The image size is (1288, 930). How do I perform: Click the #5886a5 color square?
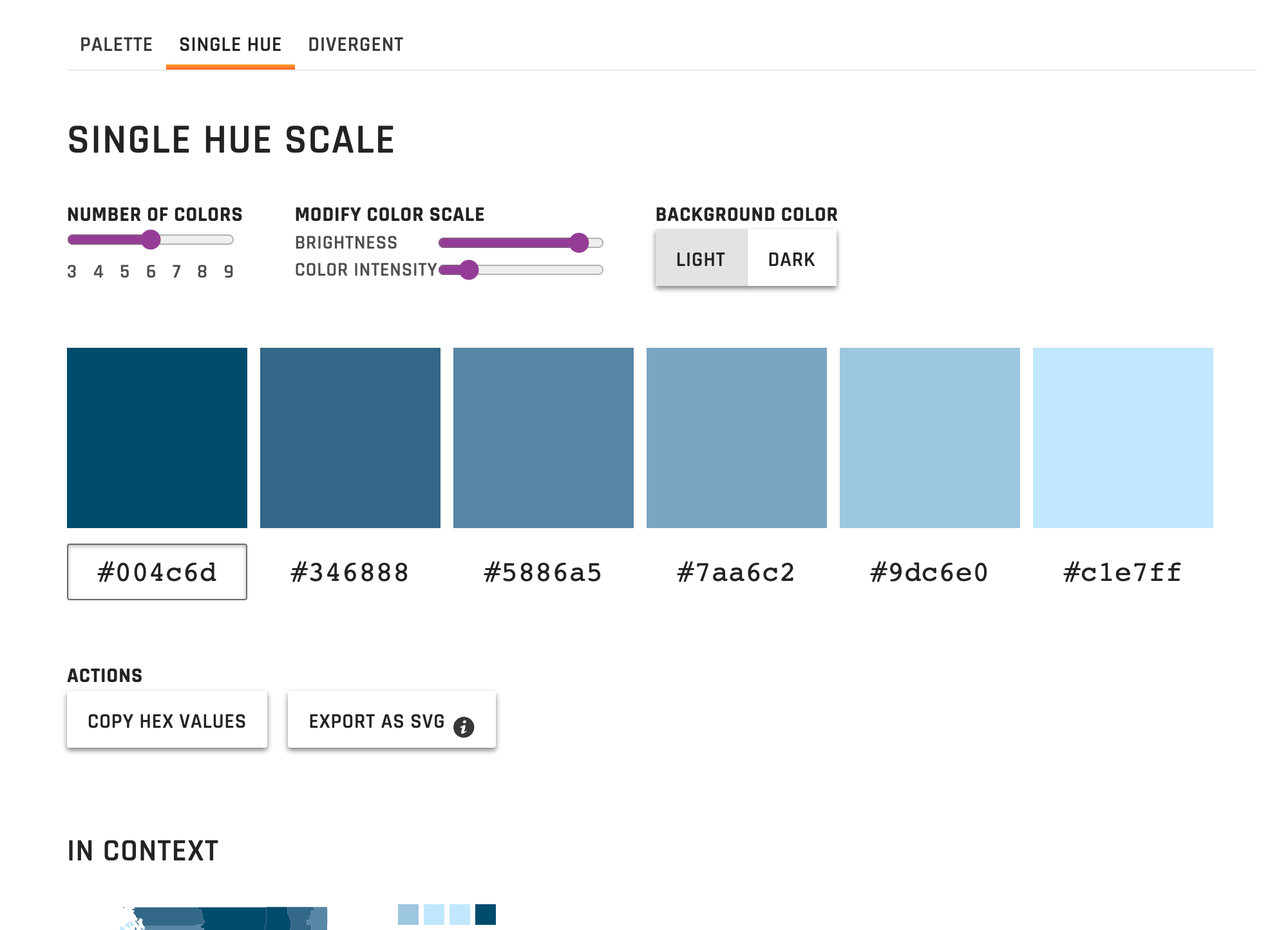(544, 438)
